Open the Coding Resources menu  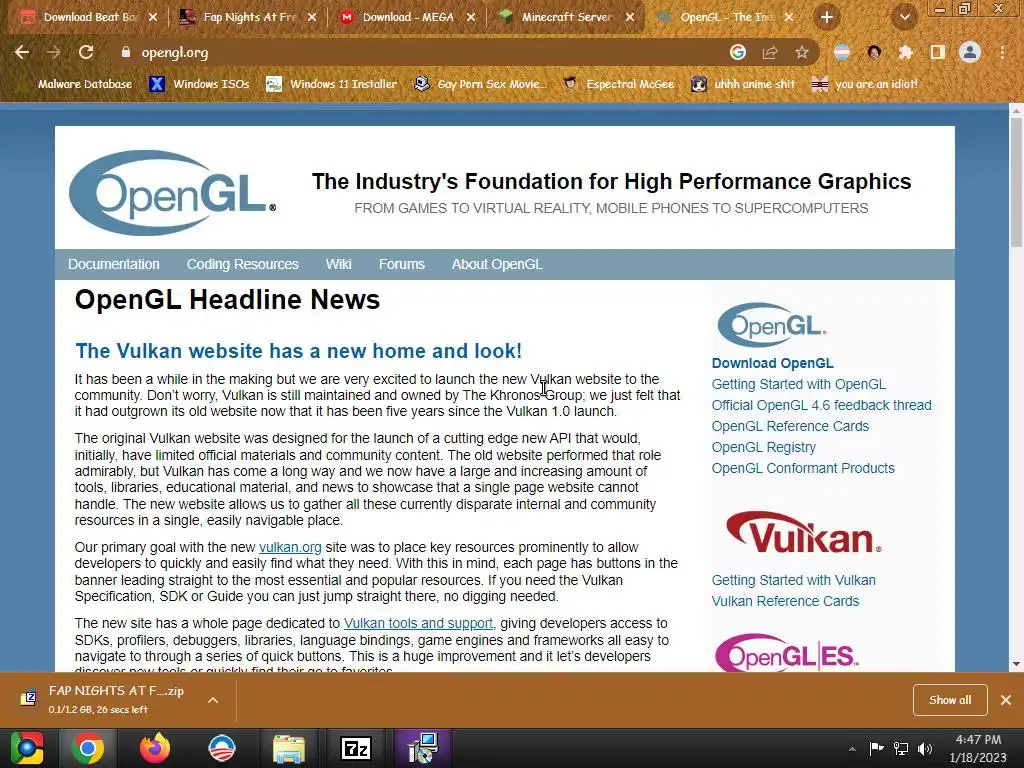click(242, 264)
